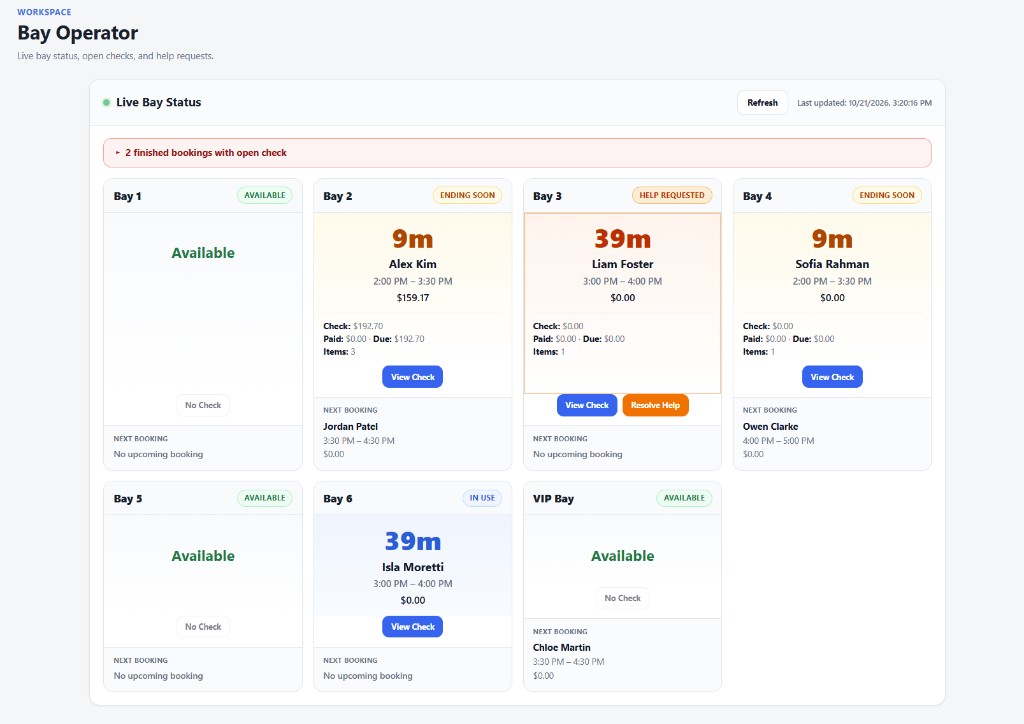Click the Items: 3 line in Bay 2
1024x724 pixels.
point(340,352)
